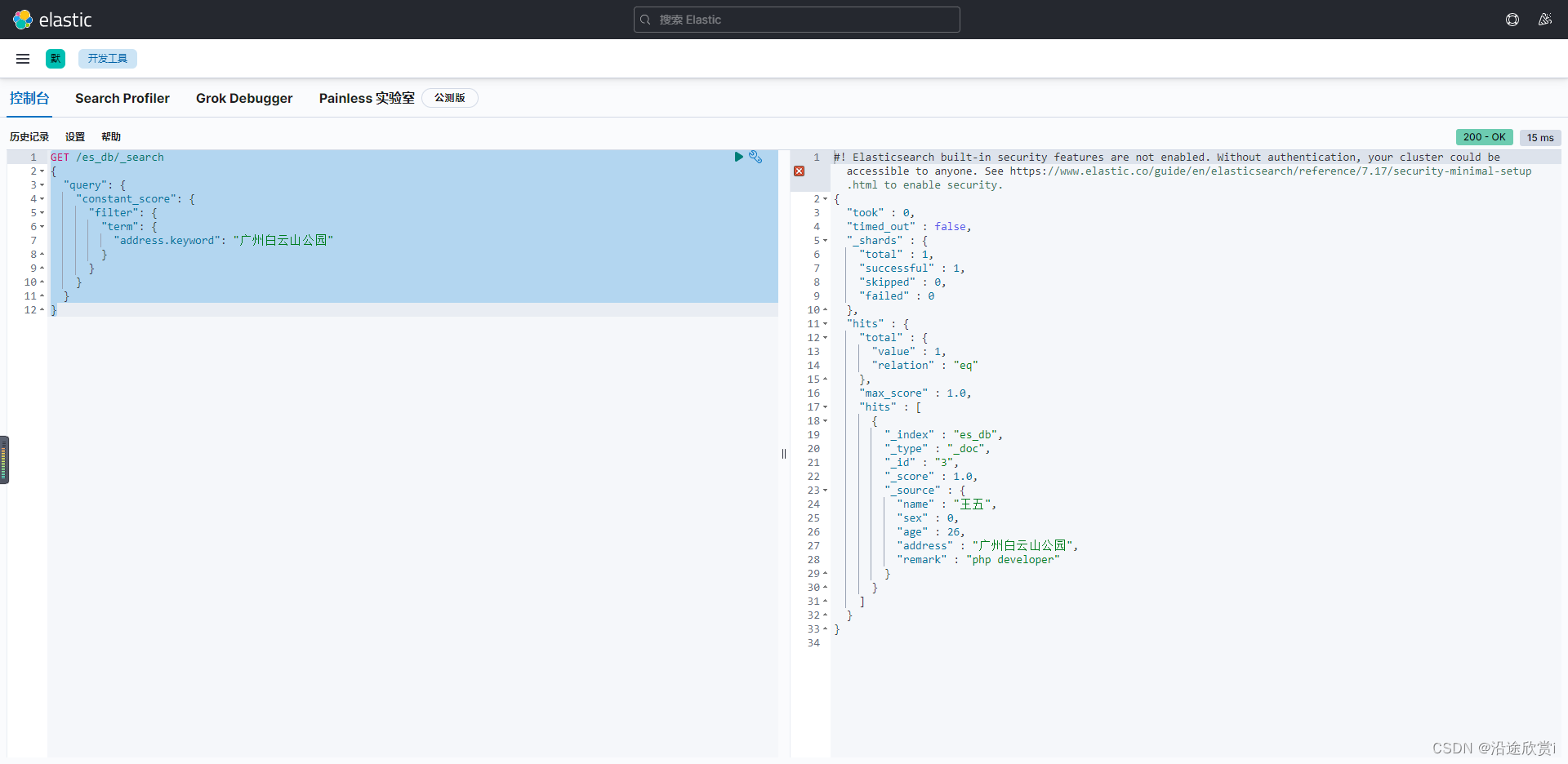Click the editor panel divider handle
Screen dimensions: 1568x764
tap(784, 454)
